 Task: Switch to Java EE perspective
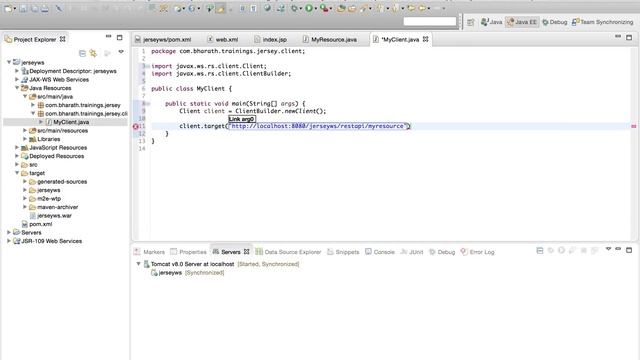522,22
